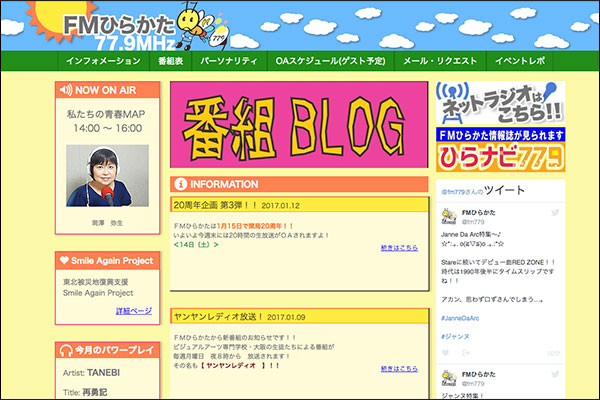Viewport: 600px width, 400px height.
Task: Click 続きはこちら link under 20周年企画 post
Action: [x=400, y=246]
